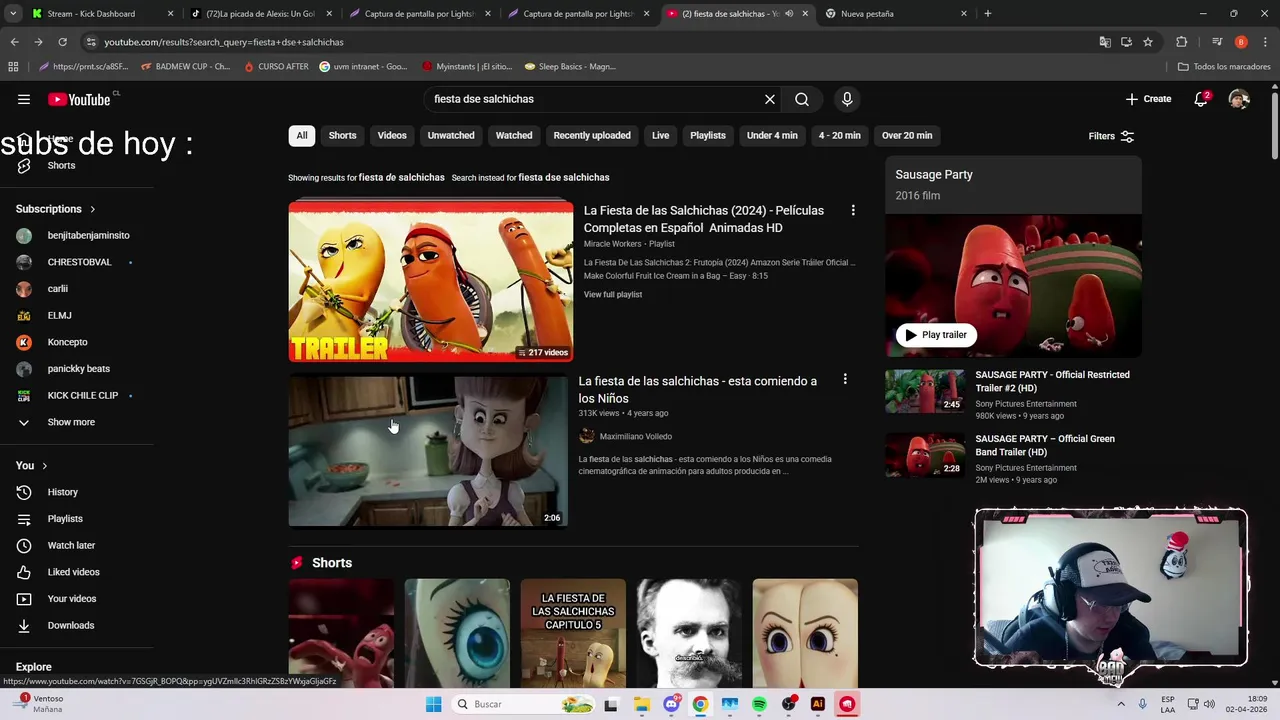Open the account avatar menu
The width and height of the screenshot is (1280, 720).
pyautogui.click(x=1239, y=99)
